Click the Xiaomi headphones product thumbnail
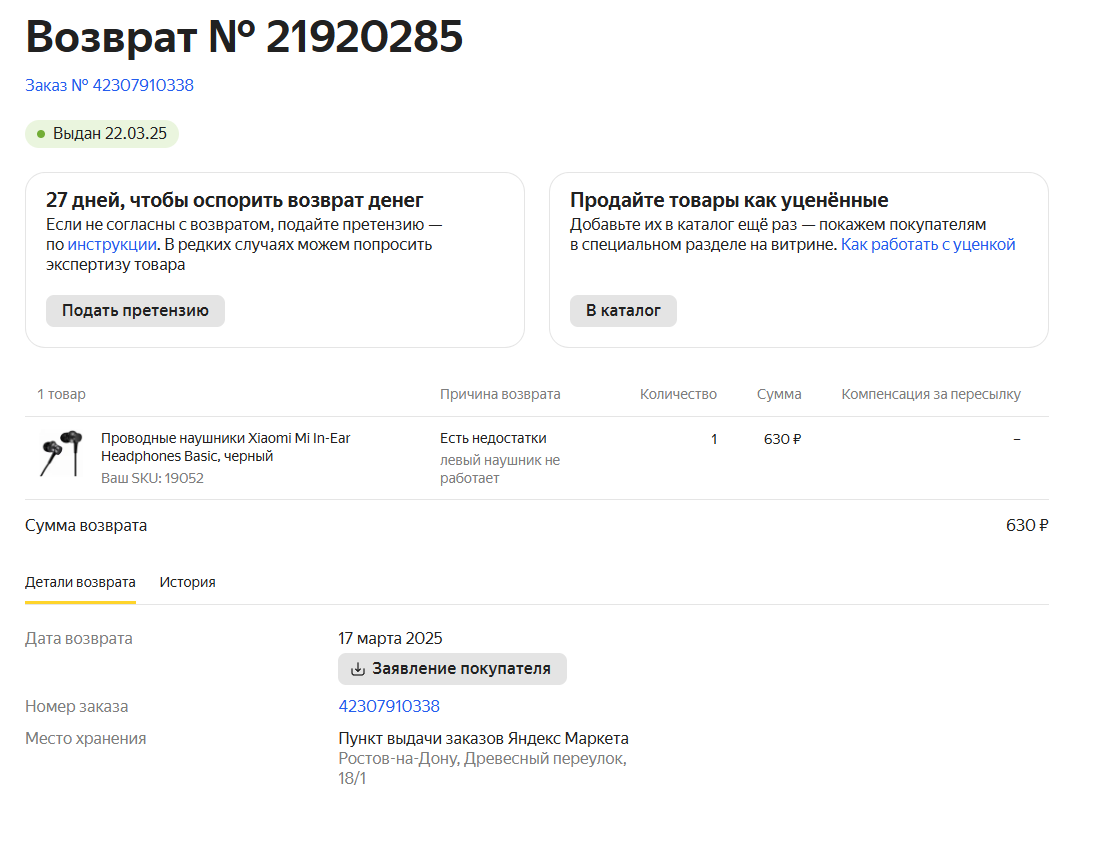The width and height of the screenshot is (1096, 852). click(x=62, y=454)
